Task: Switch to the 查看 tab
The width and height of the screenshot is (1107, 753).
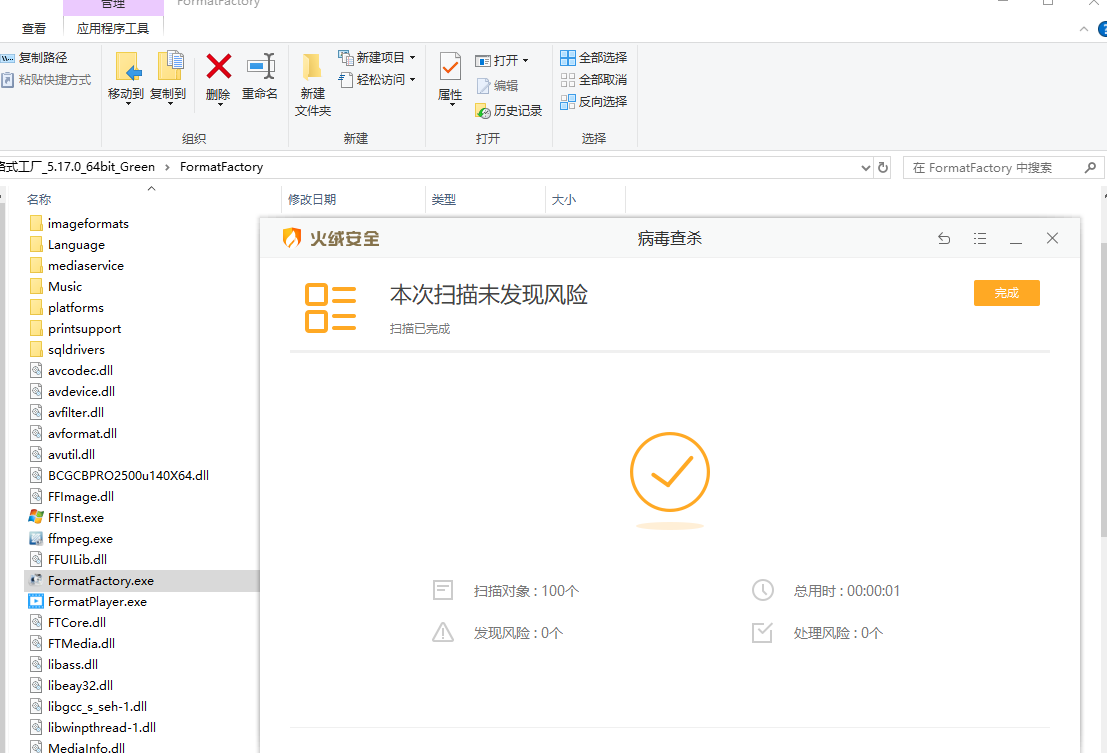Action: [x=34, y=29]
